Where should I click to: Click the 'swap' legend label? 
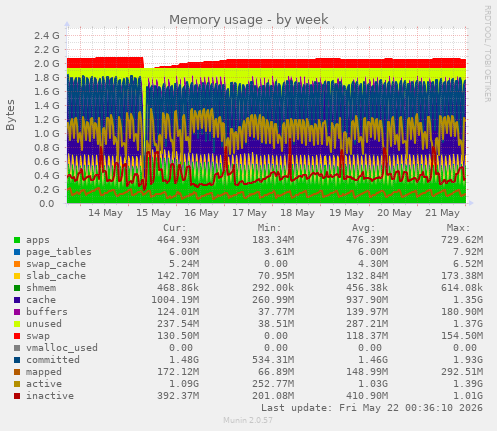[38, 336]
